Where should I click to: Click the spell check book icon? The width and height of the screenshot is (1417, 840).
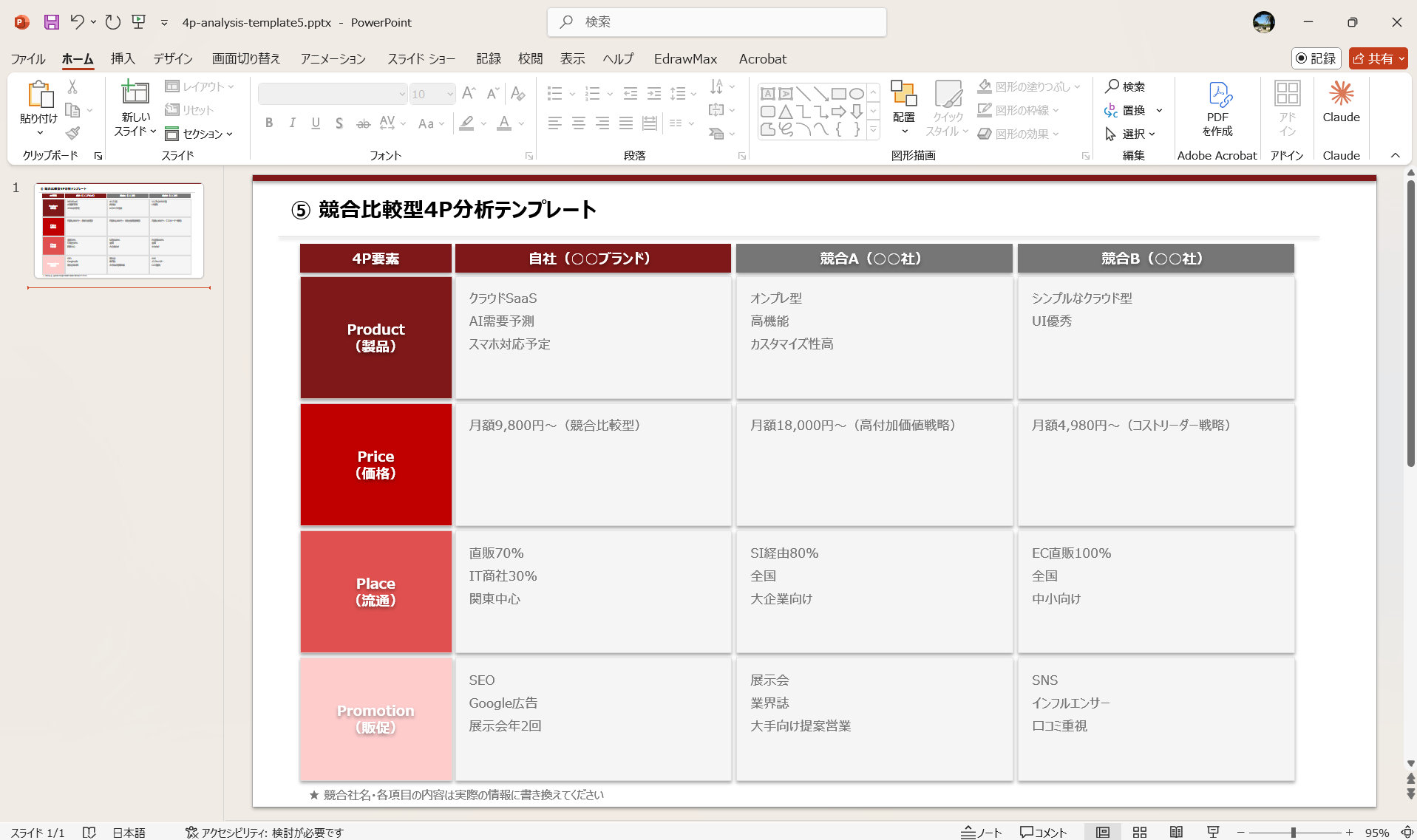click(89, 833)
